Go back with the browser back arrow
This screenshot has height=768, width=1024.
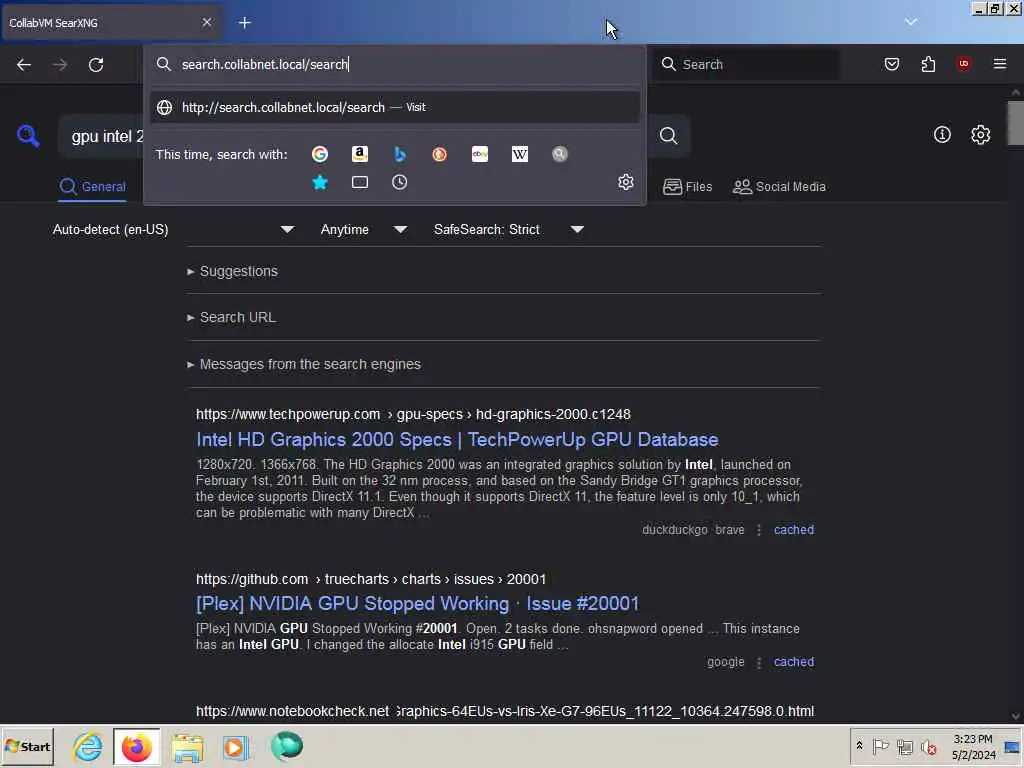pos(24,65)
